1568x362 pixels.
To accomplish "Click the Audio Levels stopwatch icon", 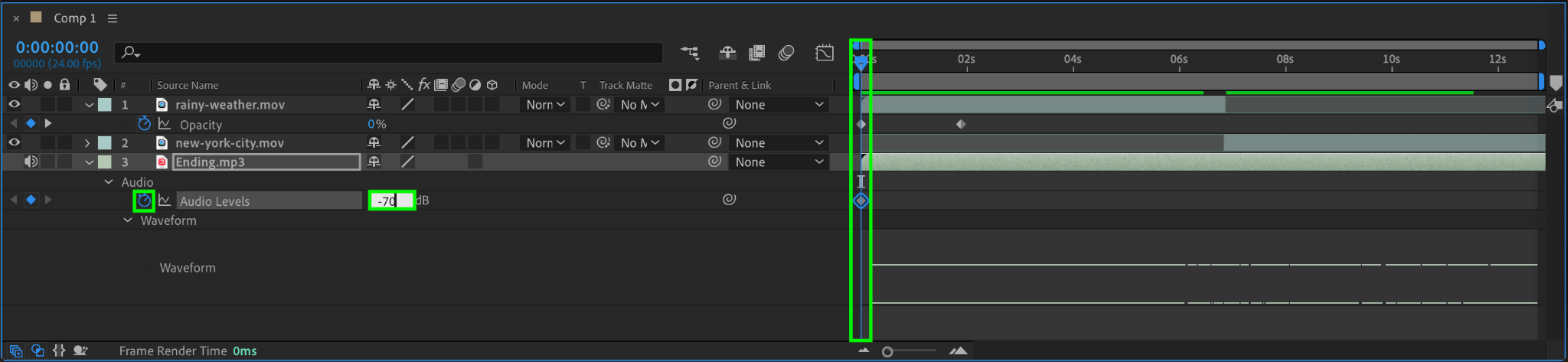I will pos(144,201).
